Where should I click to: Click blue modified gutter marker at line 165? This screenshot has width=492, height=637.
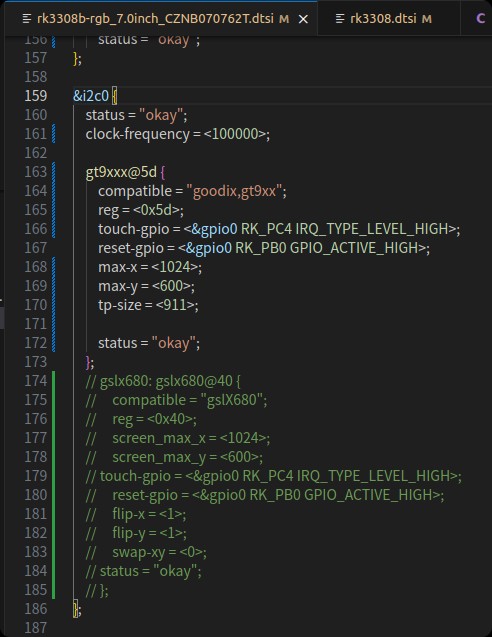54,210
